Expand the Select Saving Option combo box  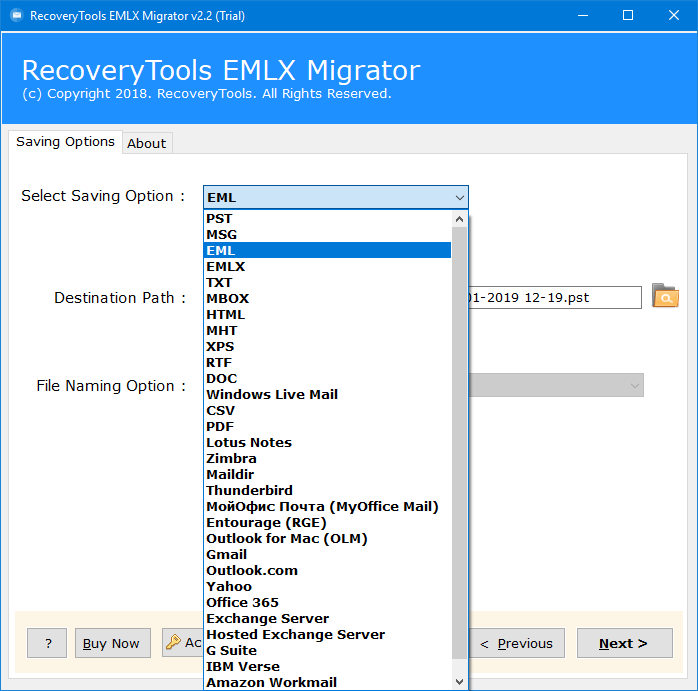coord(336,197)
